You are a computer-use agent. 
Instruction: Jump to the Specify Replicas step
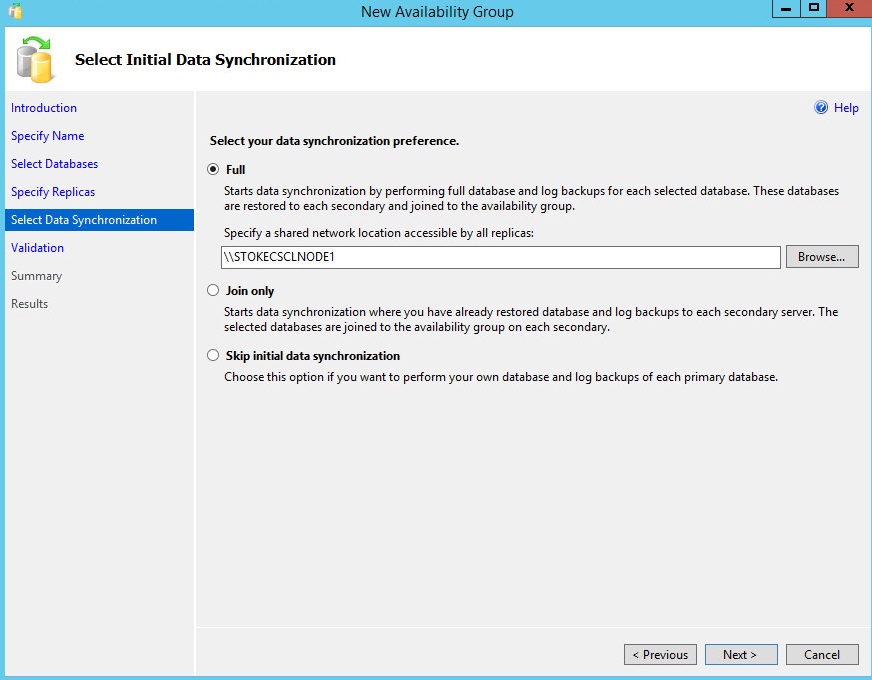[x=53, y=192]
